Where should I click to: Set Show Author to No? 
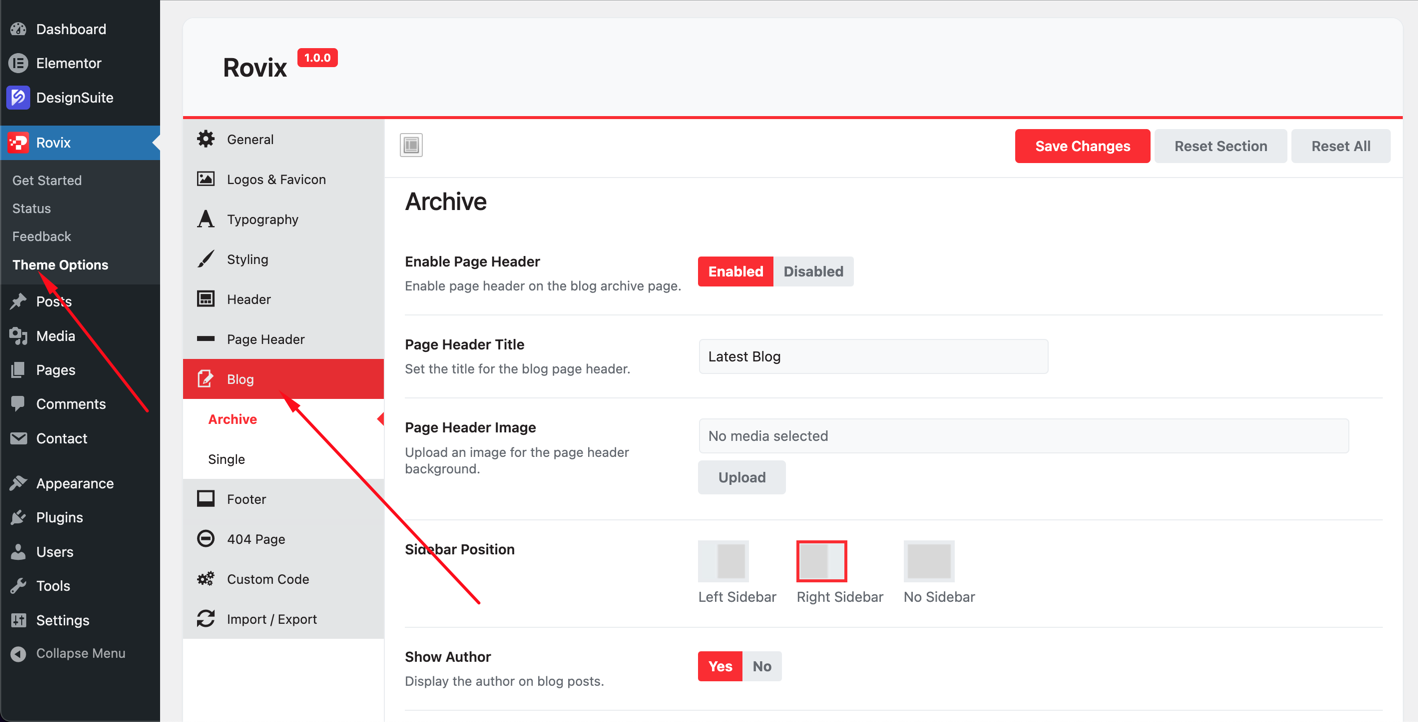tap(762, 666)
